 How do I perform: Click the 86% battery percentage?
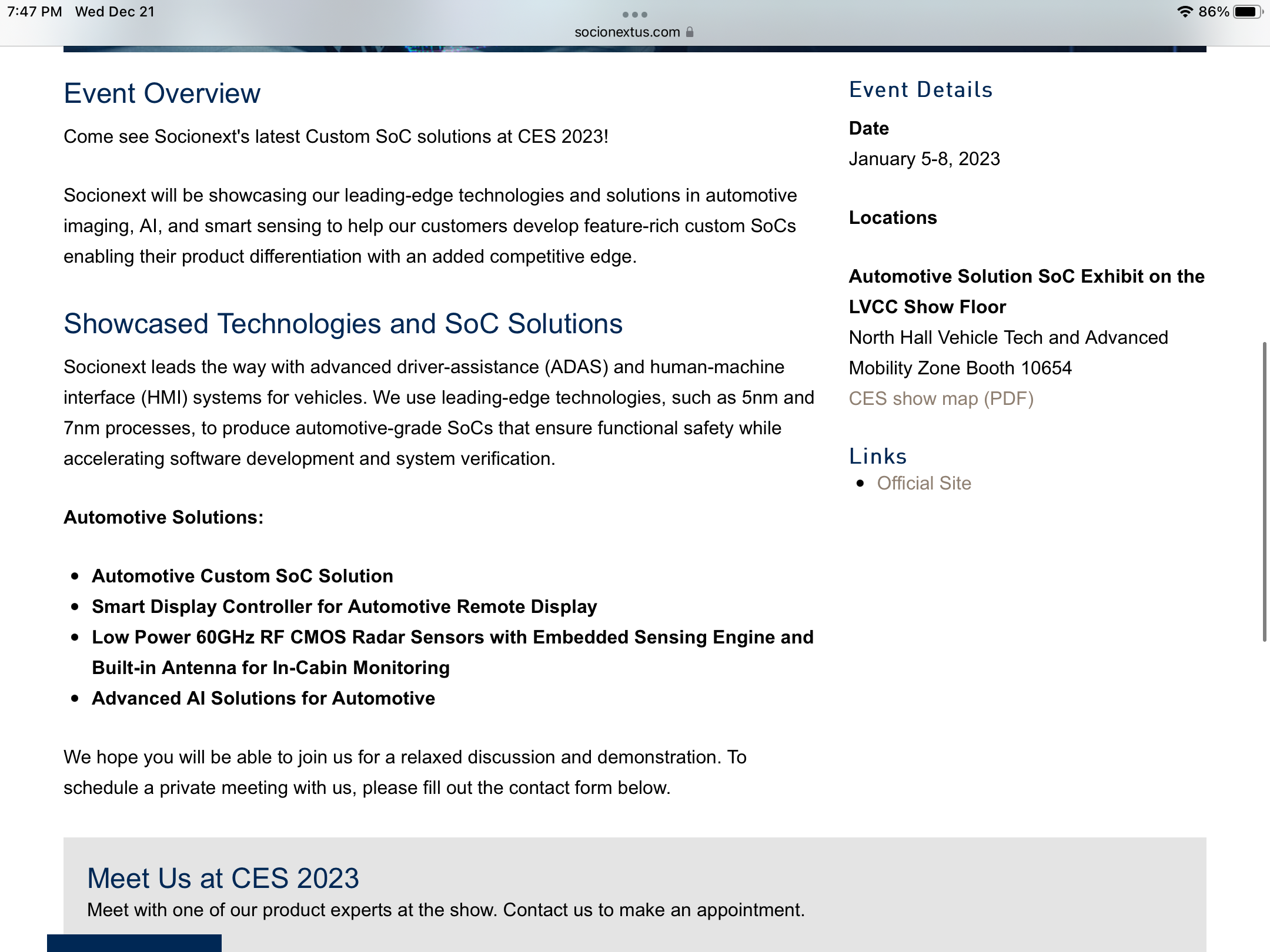click(1214, 12)
